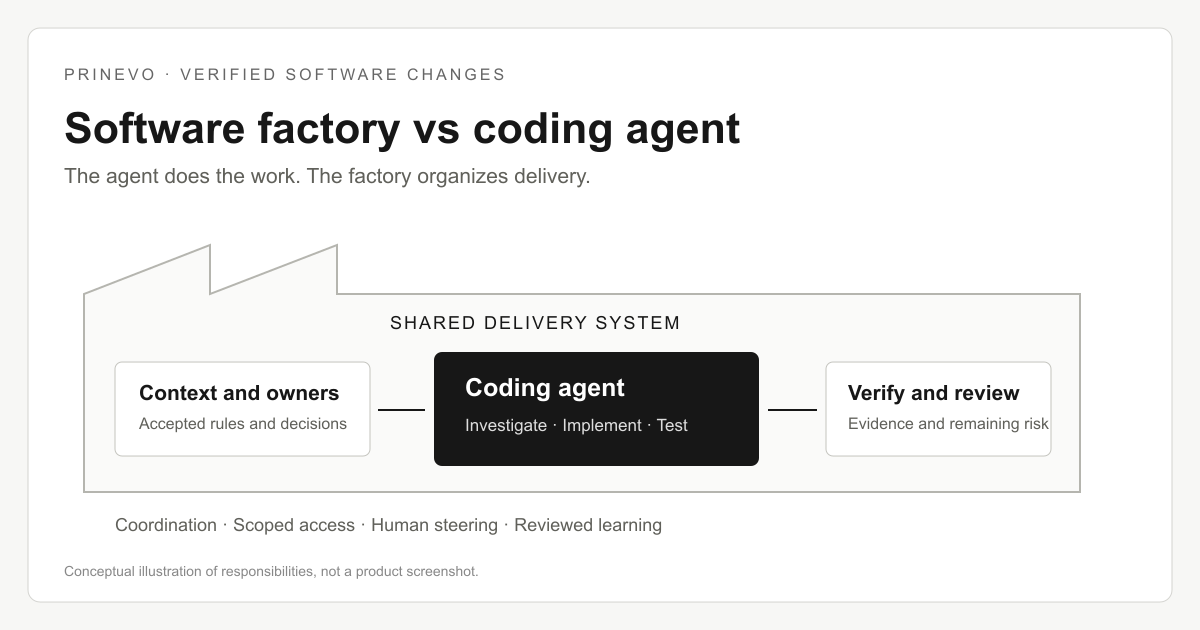Select 'Investigate · Implement · Test' text
Image resolution: width=1200 pixels, height=630 pixels.
click(576, 425)
